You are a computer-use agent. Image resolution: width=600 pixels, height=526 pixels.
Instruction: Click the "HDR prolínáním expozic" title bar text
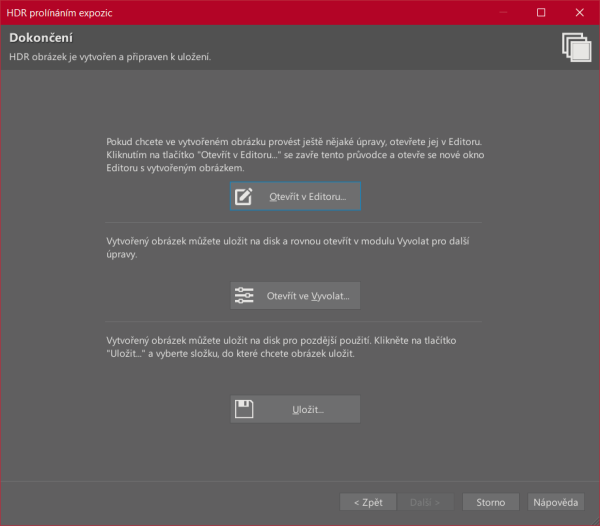pos(58,12)
